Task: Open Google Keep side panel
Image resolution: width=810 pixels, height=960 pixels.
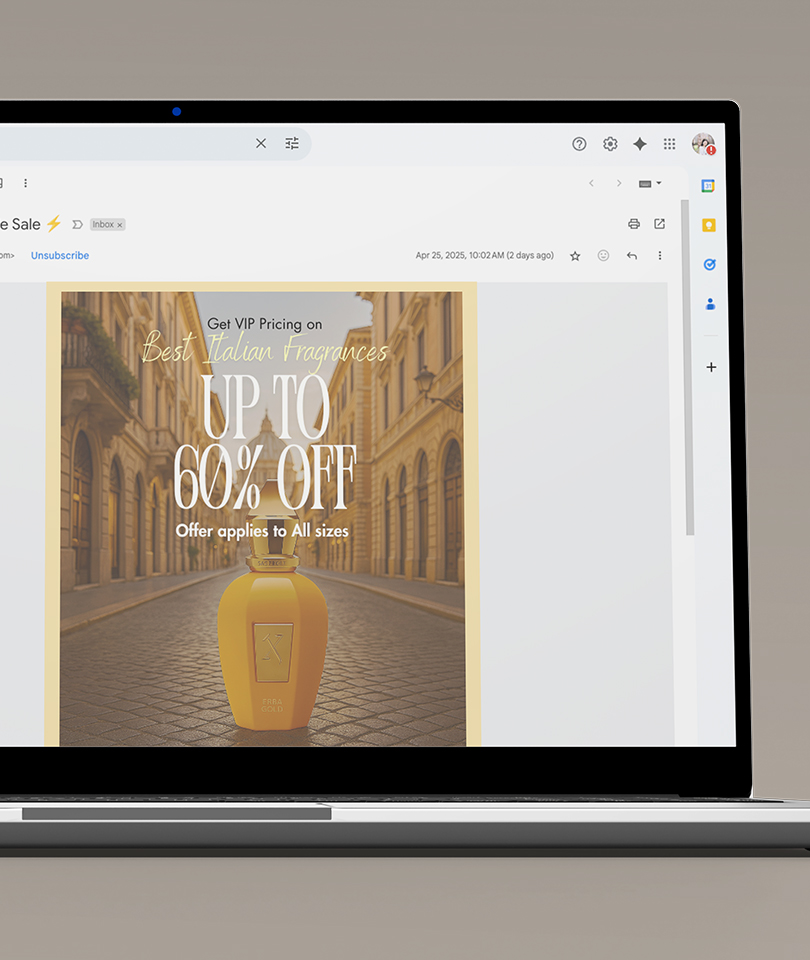Action: click(x=709, y=225)
